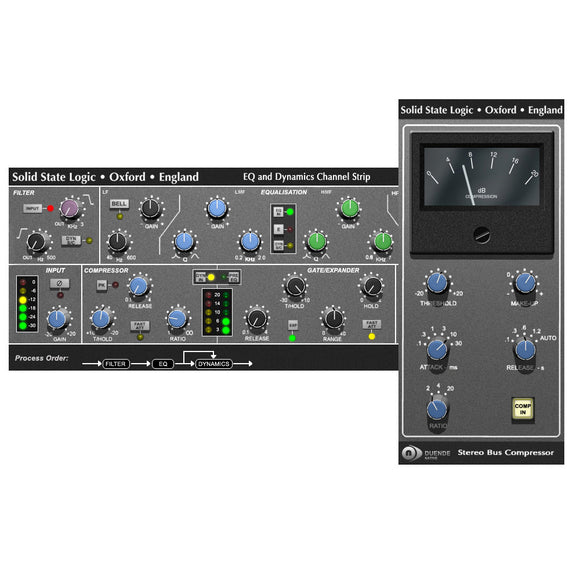Turn the blue LMF GAIN knob
The width and height of the screenshot is (580, 580).
click(x=217, y=208)
